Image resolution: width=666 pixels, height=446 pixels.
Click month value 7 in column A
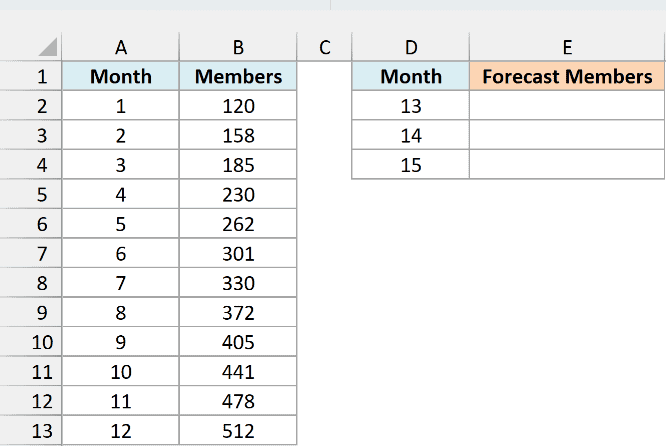click(x=121, y=282)
